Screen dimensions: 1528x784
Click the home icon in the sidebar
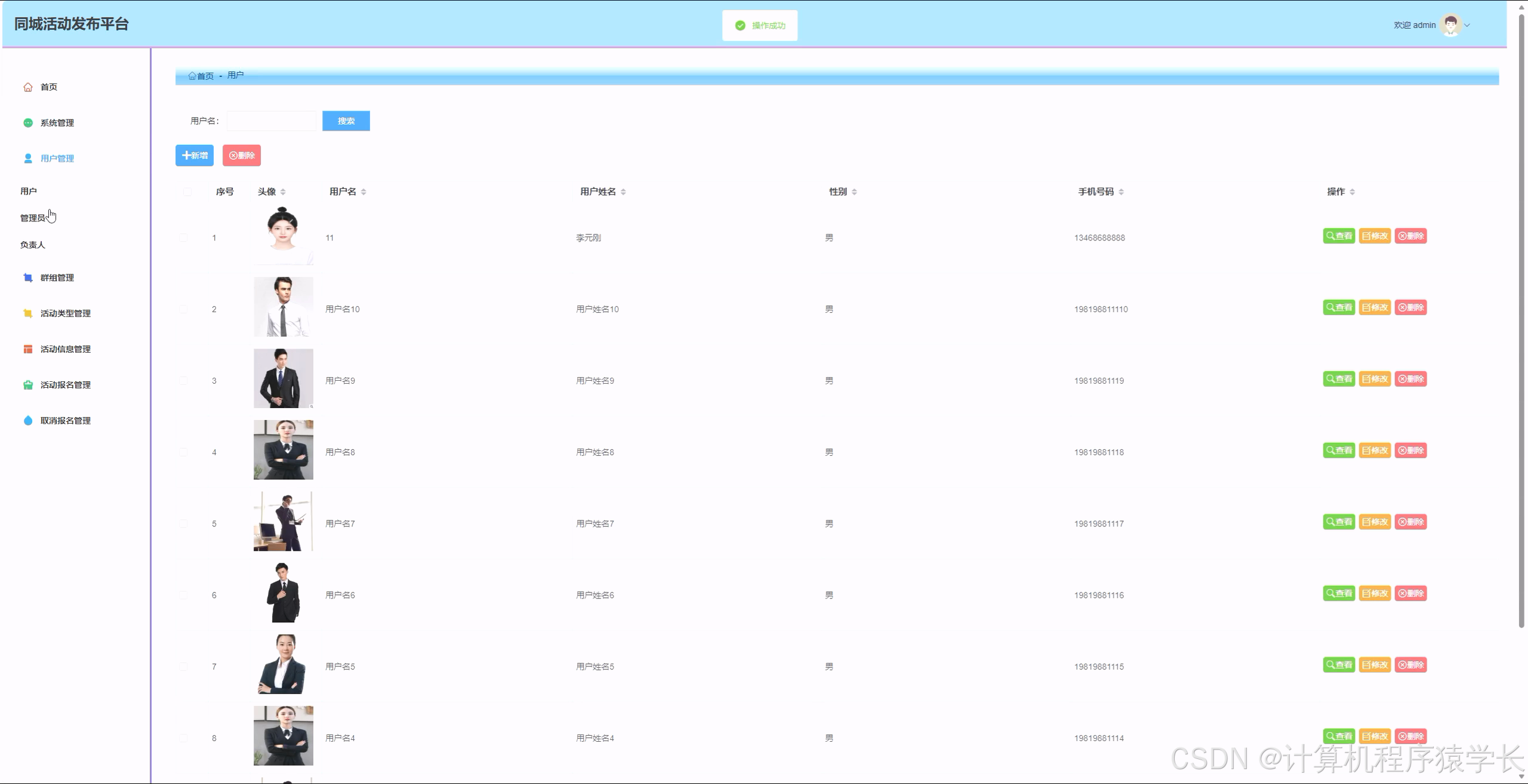click(x=28, y=87)
